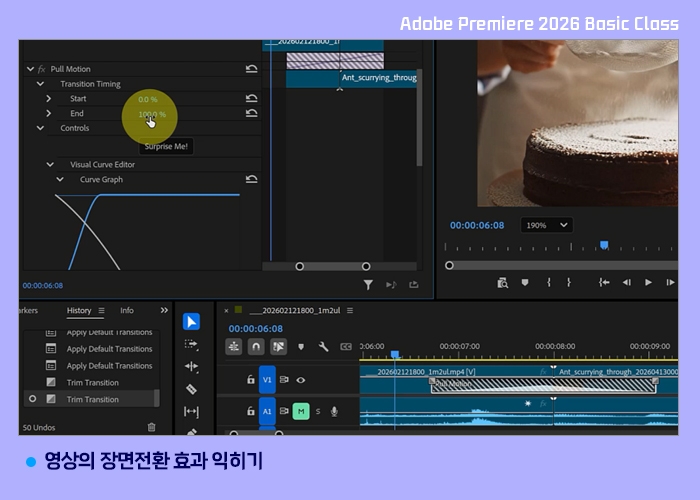
Task: Select the Slip tool
Action: click(x=191, y=411)
